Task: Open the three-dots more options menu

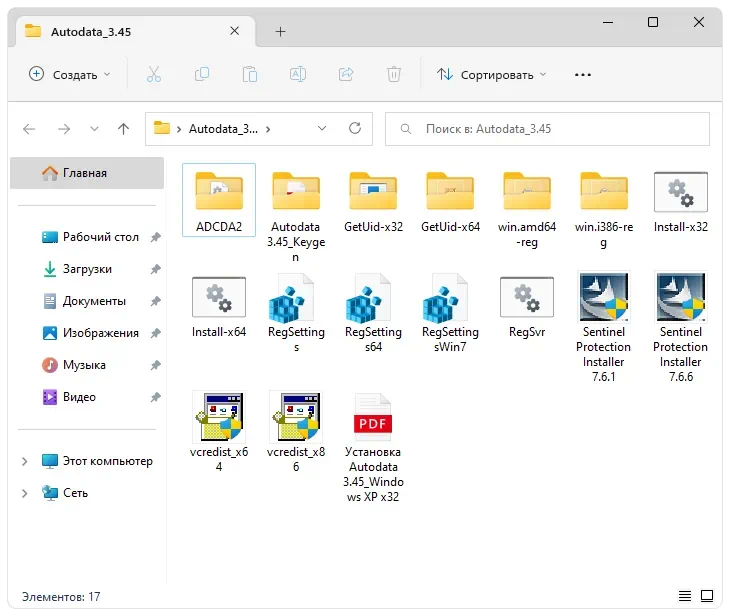Action: pos(583,75)
